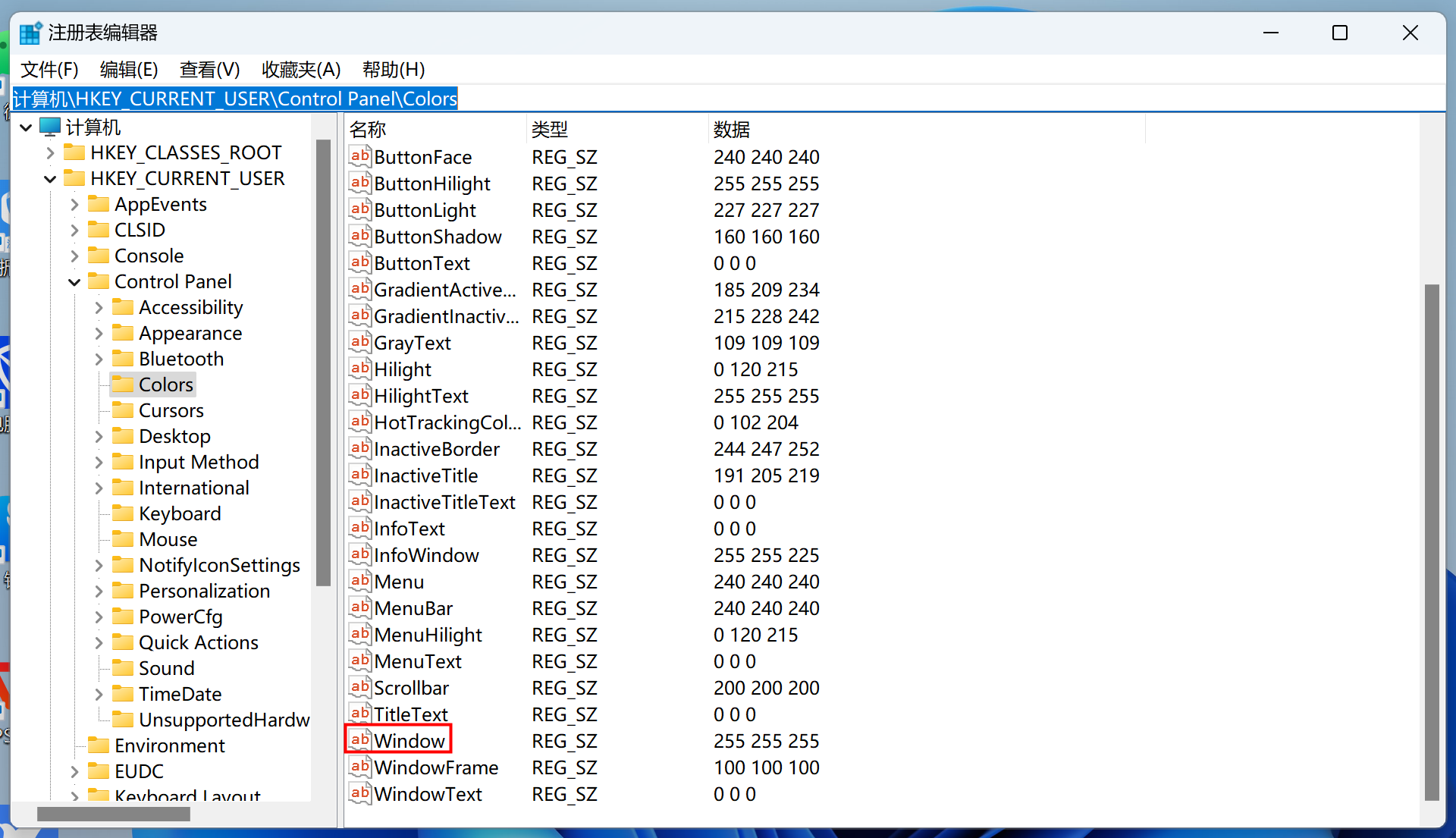Open the 文件(F) menu
Screen dimensions: 1456x838
click(49, 70)
